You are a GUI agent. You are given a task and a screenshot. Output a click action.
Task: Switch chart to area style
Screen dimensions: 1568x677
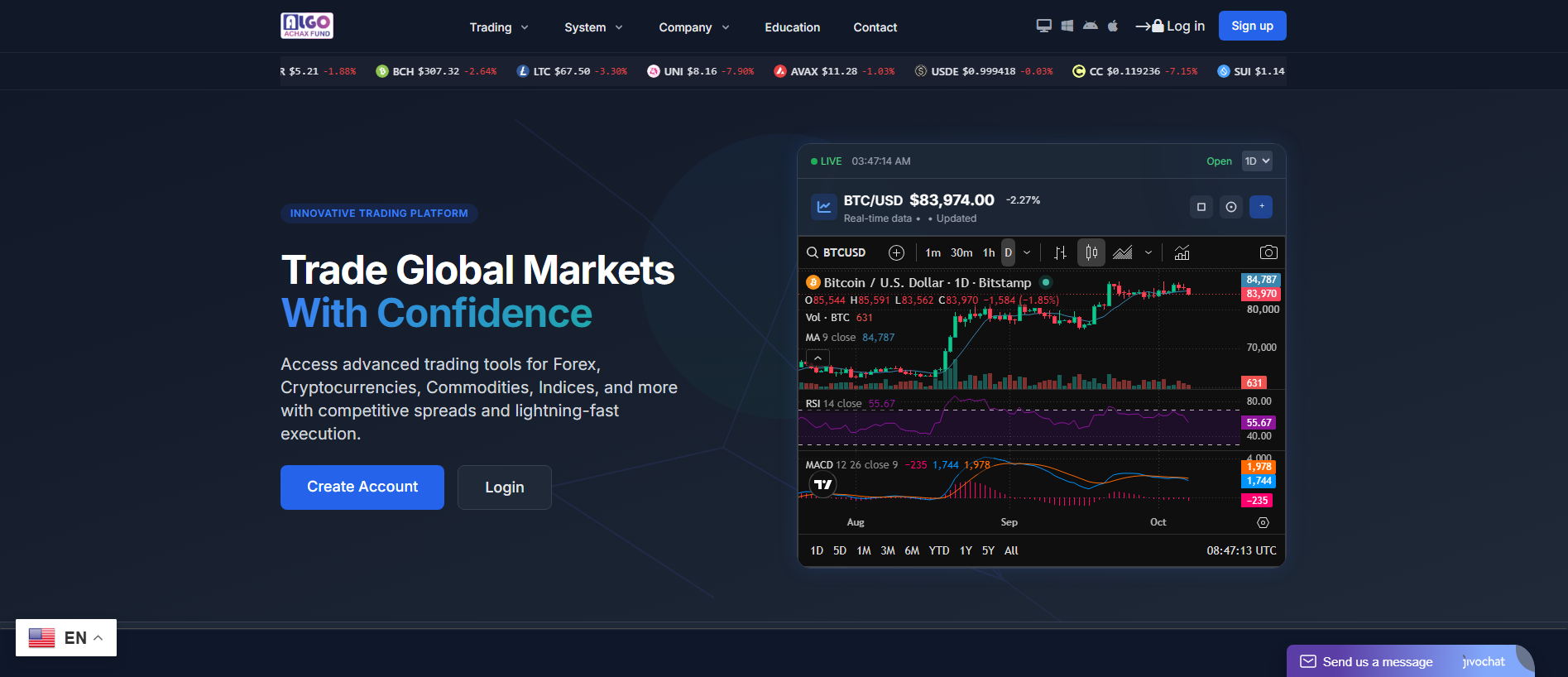click(x=1123, y=252)
